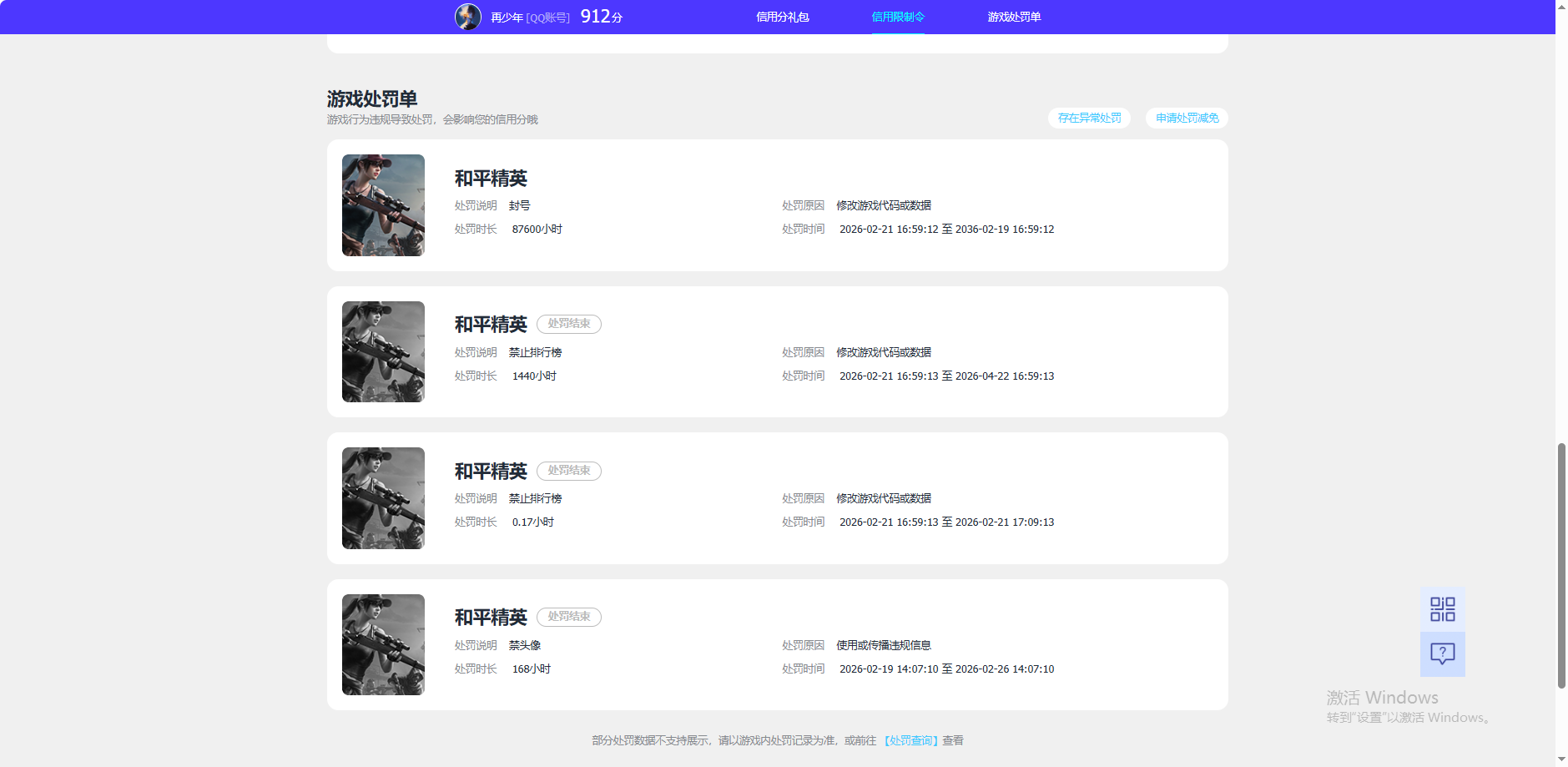Open the help feedback floating icon

[x=1442, y=653]
